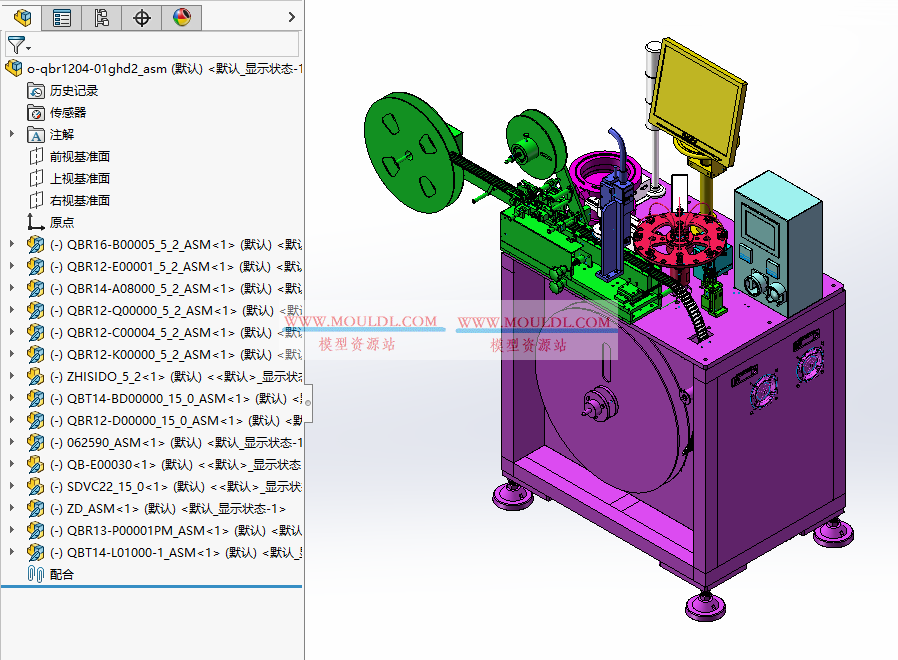Screen dimensions: 898x660
Task: Expand the QBR16-B00005_5_2_ASM assembly node
Action: 10,244
